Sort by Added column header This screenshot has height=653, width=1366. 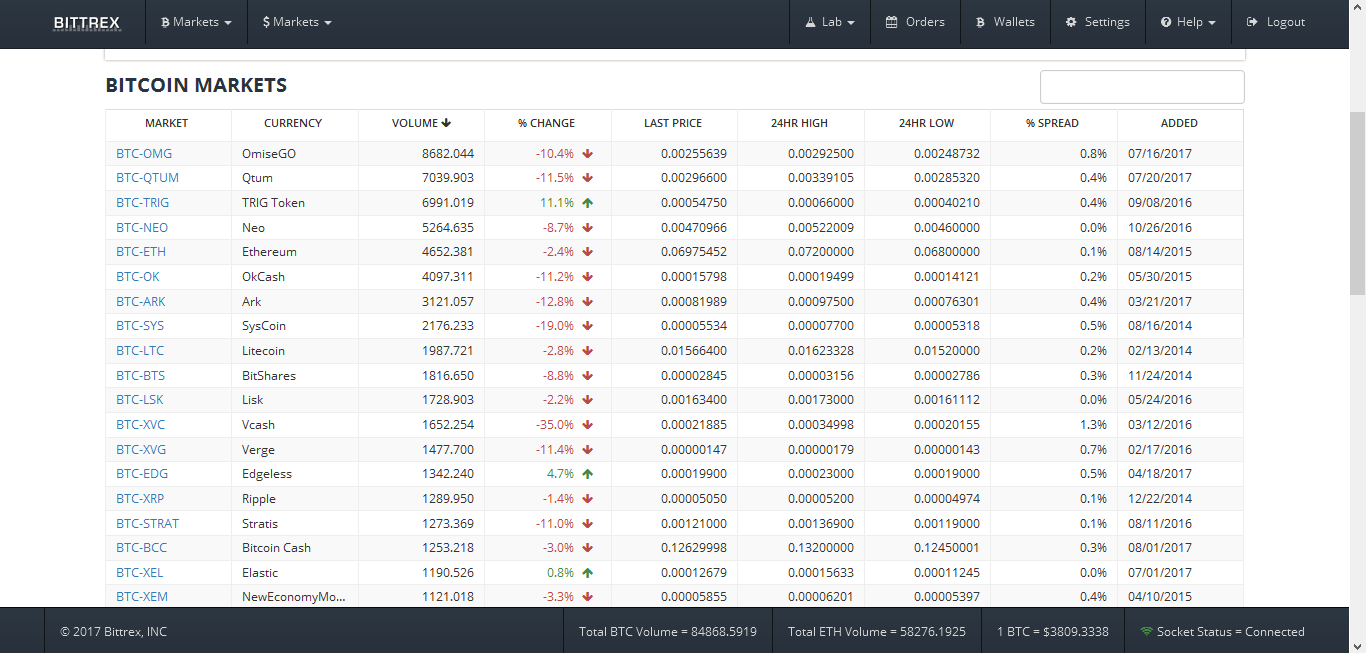[1179, 123]
